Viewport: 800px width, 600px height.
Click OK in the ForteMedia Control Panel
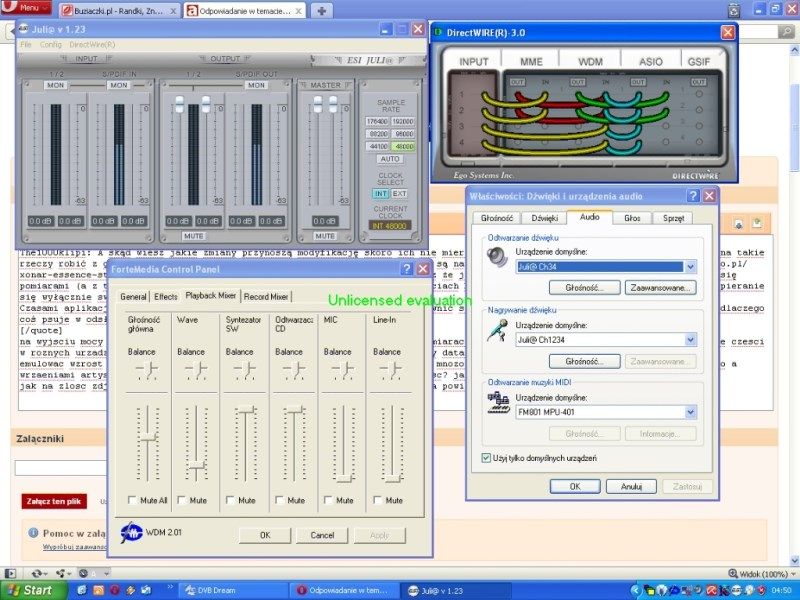click(x=265, y=535)
